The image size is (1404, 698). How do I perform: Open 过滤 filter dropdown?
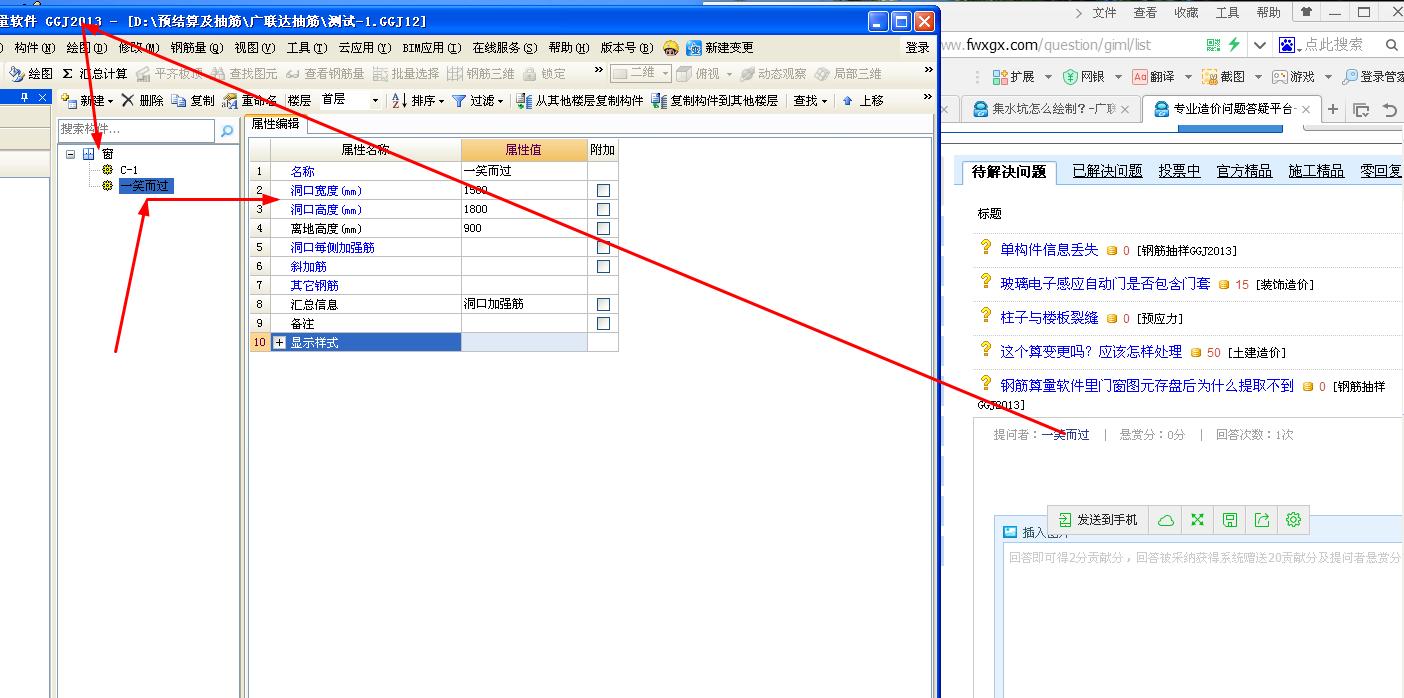(478, 100)
